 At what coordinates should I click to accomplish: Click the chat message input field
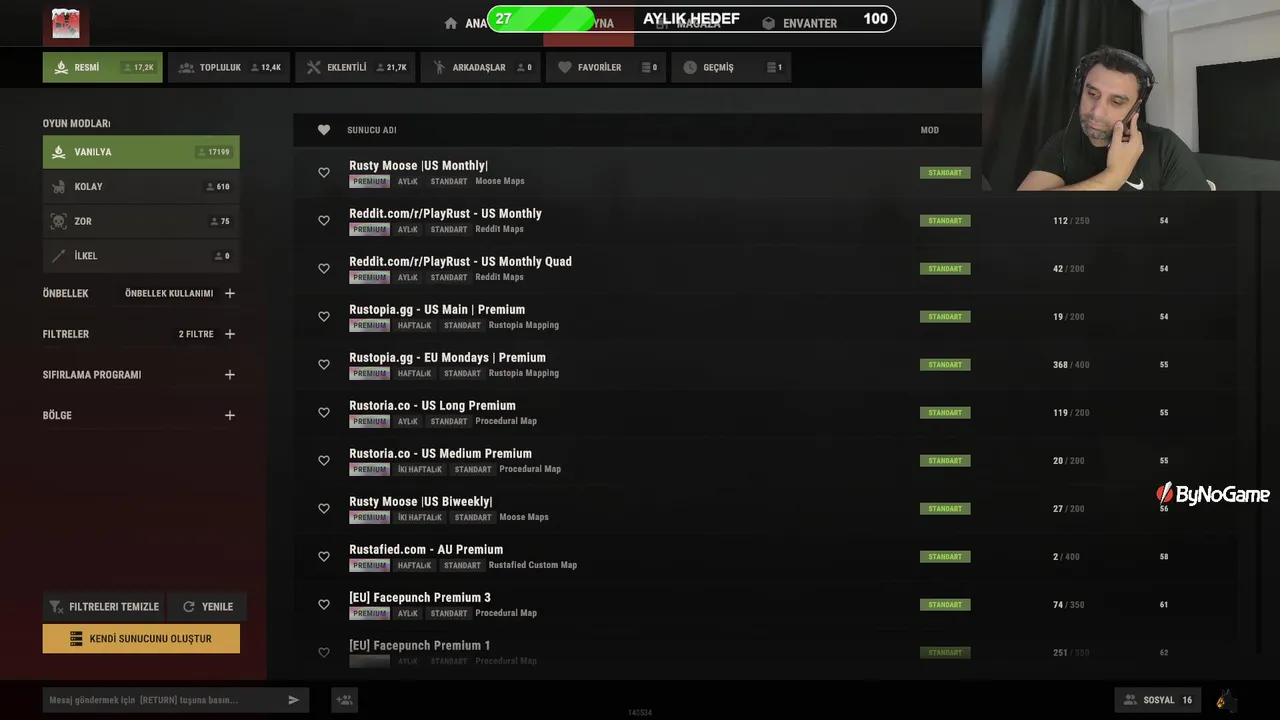click(163, 700)
